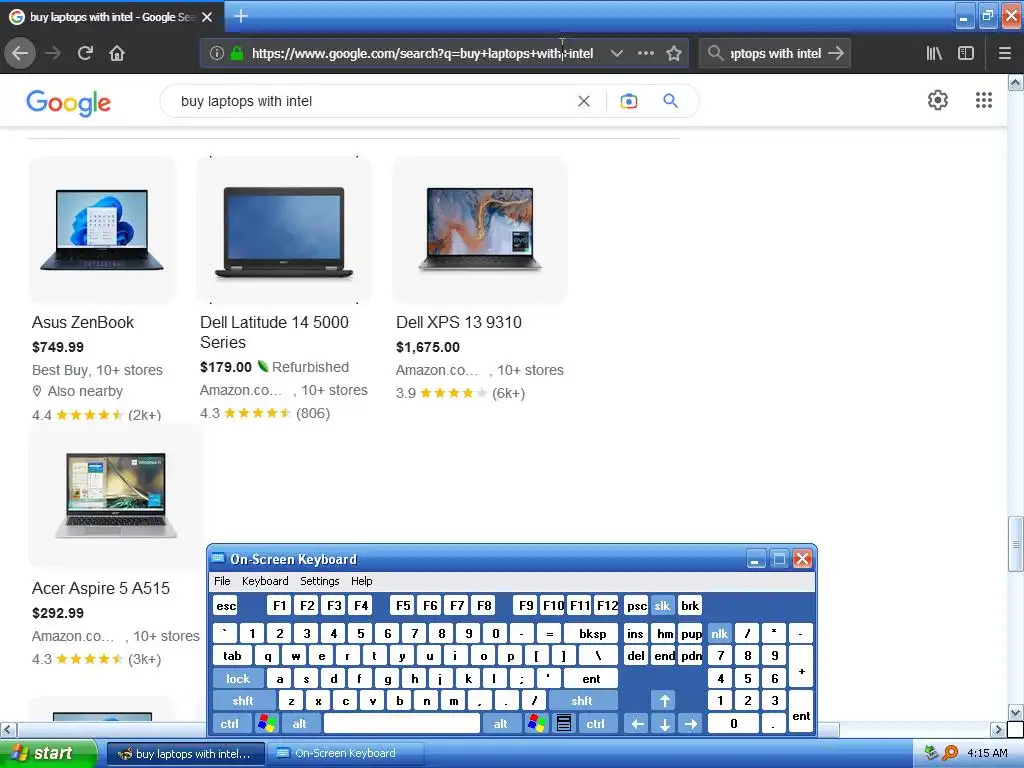Go back using Firefox back arrow
The height and width of the screenshot is (768, 1024).
pyautogui.click(x=20, y=53)
